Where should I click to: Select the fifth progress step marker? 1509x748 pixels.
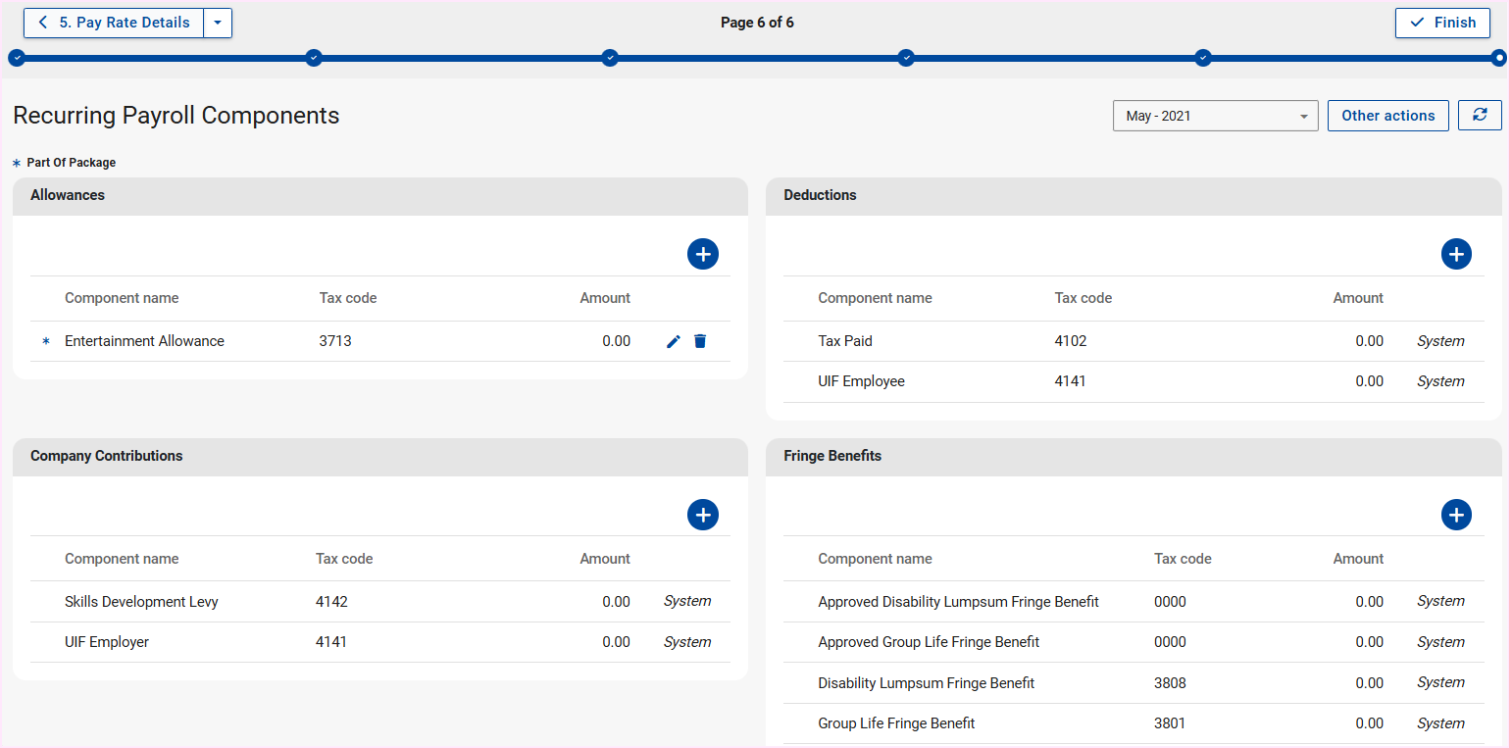click(1203, 58)
